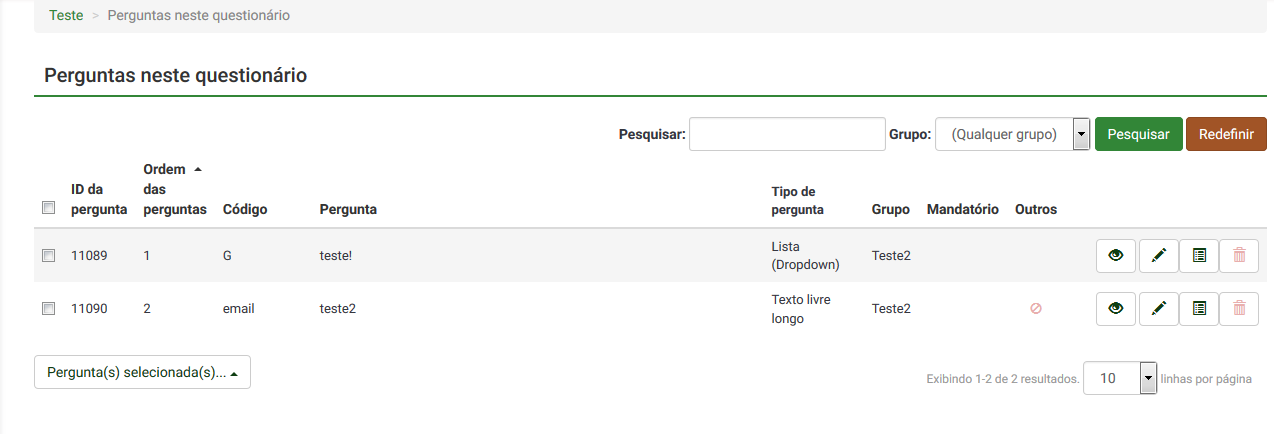The width and height of the screenshot is (1274, 434).
Task: Edit question 11089 with pencil icon
Action: [1158, 255]
